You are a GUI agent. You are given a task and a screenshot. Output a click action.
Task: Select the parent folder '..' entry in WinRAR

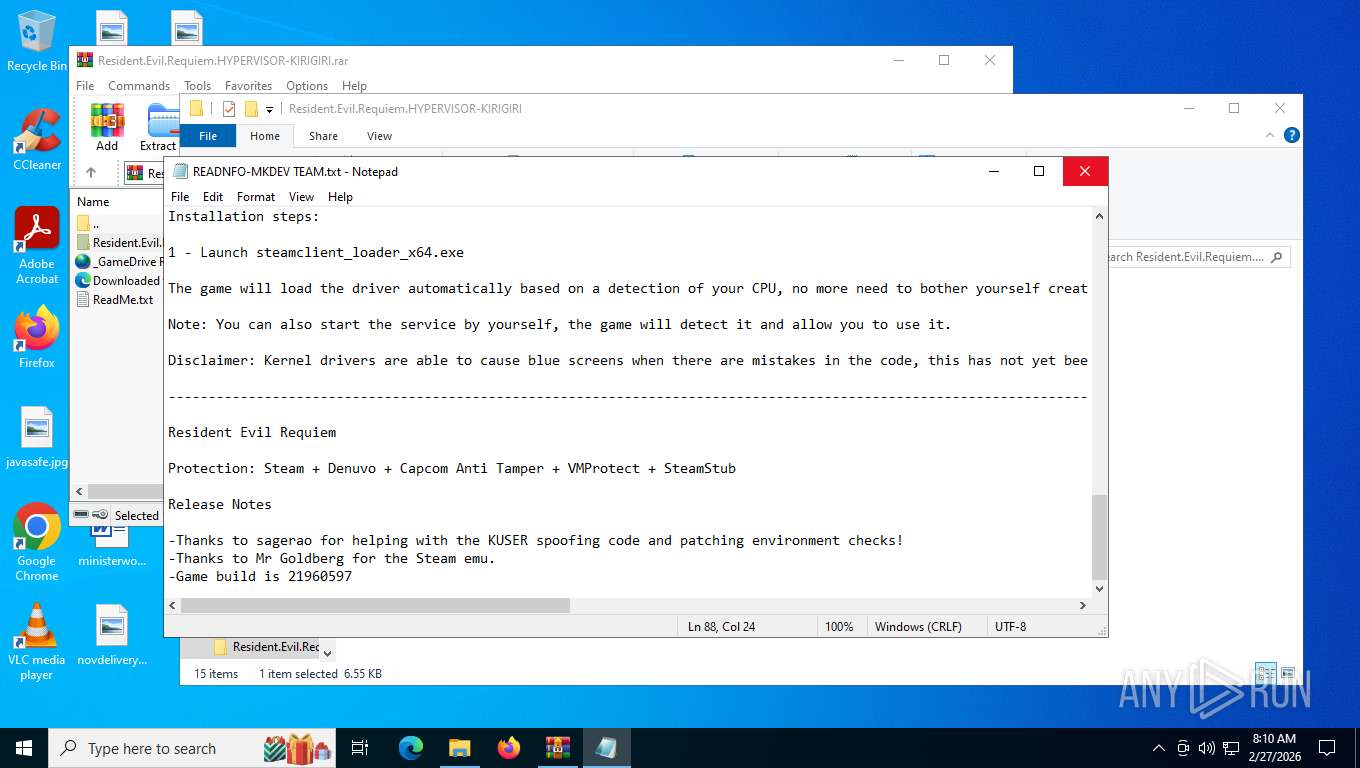tap(95, 223)
